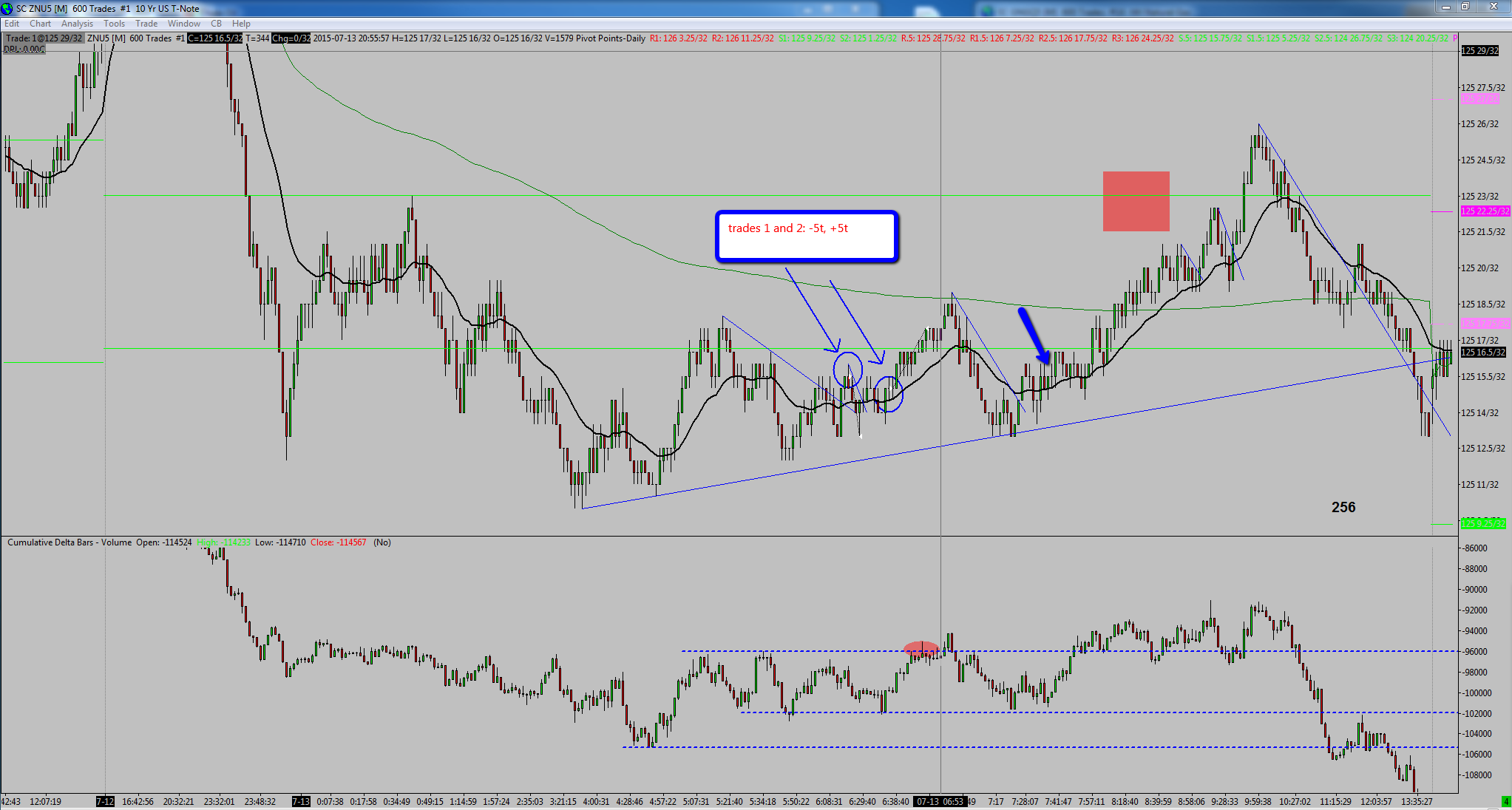Click the 'Close: -114567' delta value
1512x810 pixels.
[338, 542]
